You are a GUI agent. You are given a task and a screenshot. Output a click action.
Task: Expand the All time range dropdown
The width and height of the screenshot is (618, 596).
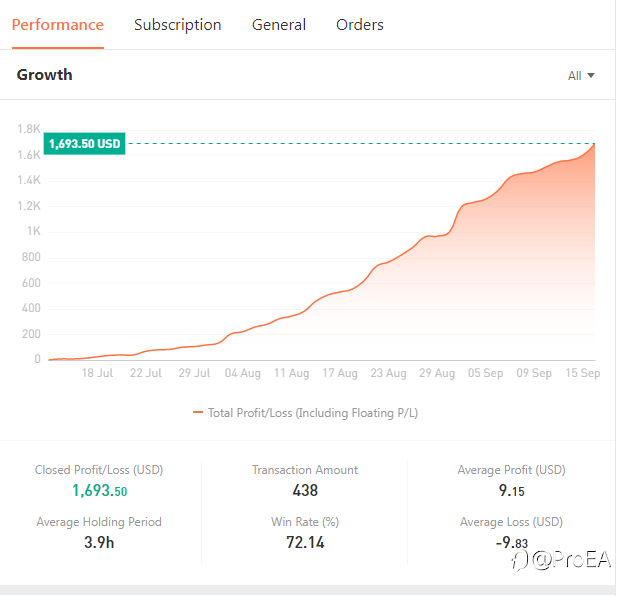click(580, 76)
